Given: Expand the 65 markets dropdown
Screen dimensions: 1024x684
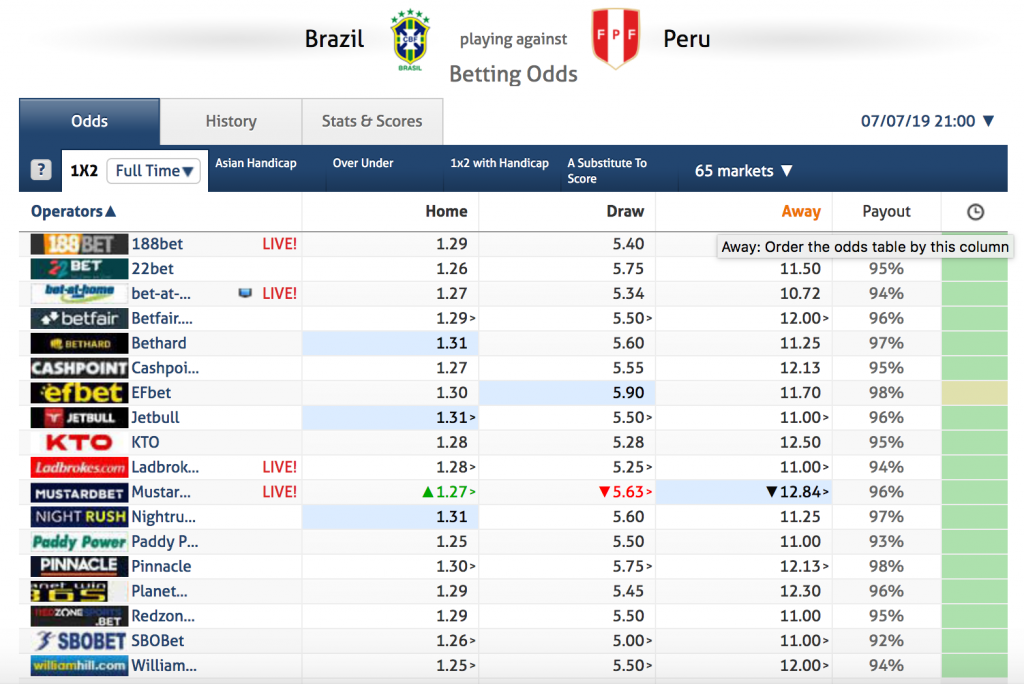Looking at the screenshot, I should 743,171.
